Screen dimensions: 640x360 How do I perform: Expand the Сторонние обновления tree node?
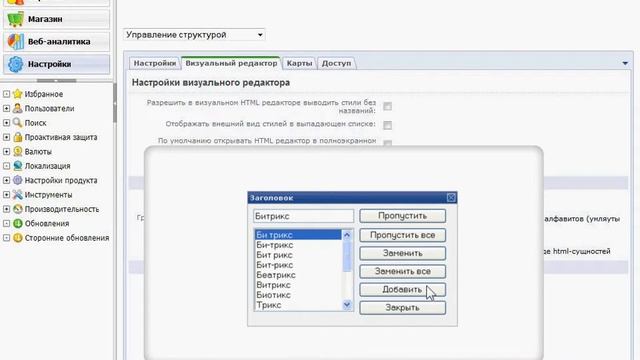tap(6, 238)
